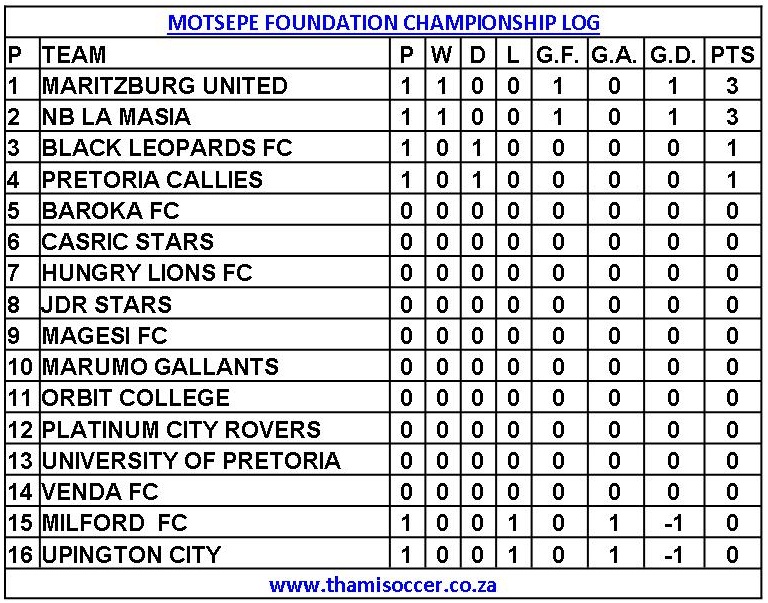Click Upington City at position 16

click(x=131, y=554)
